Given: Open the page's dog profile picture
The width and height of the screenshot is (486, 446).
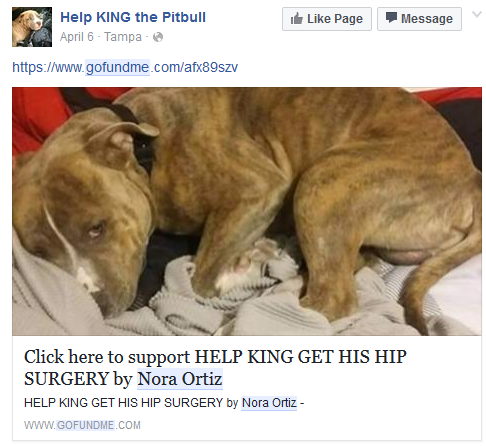Looking at the screenshot, I should point(32,27).
